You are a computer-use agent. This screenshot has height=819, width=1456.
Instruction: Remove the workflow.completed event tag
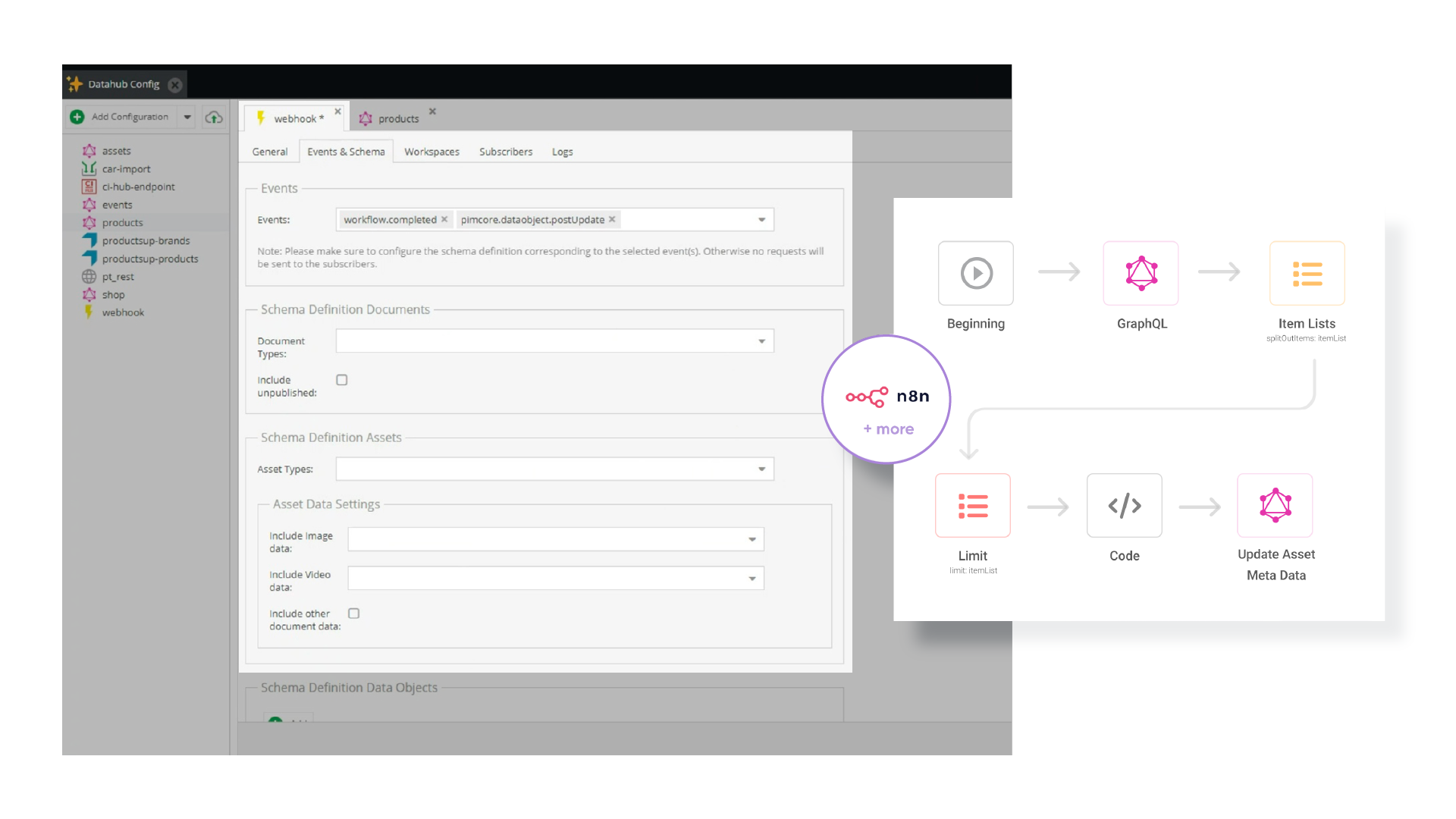(x=444, y=219)
